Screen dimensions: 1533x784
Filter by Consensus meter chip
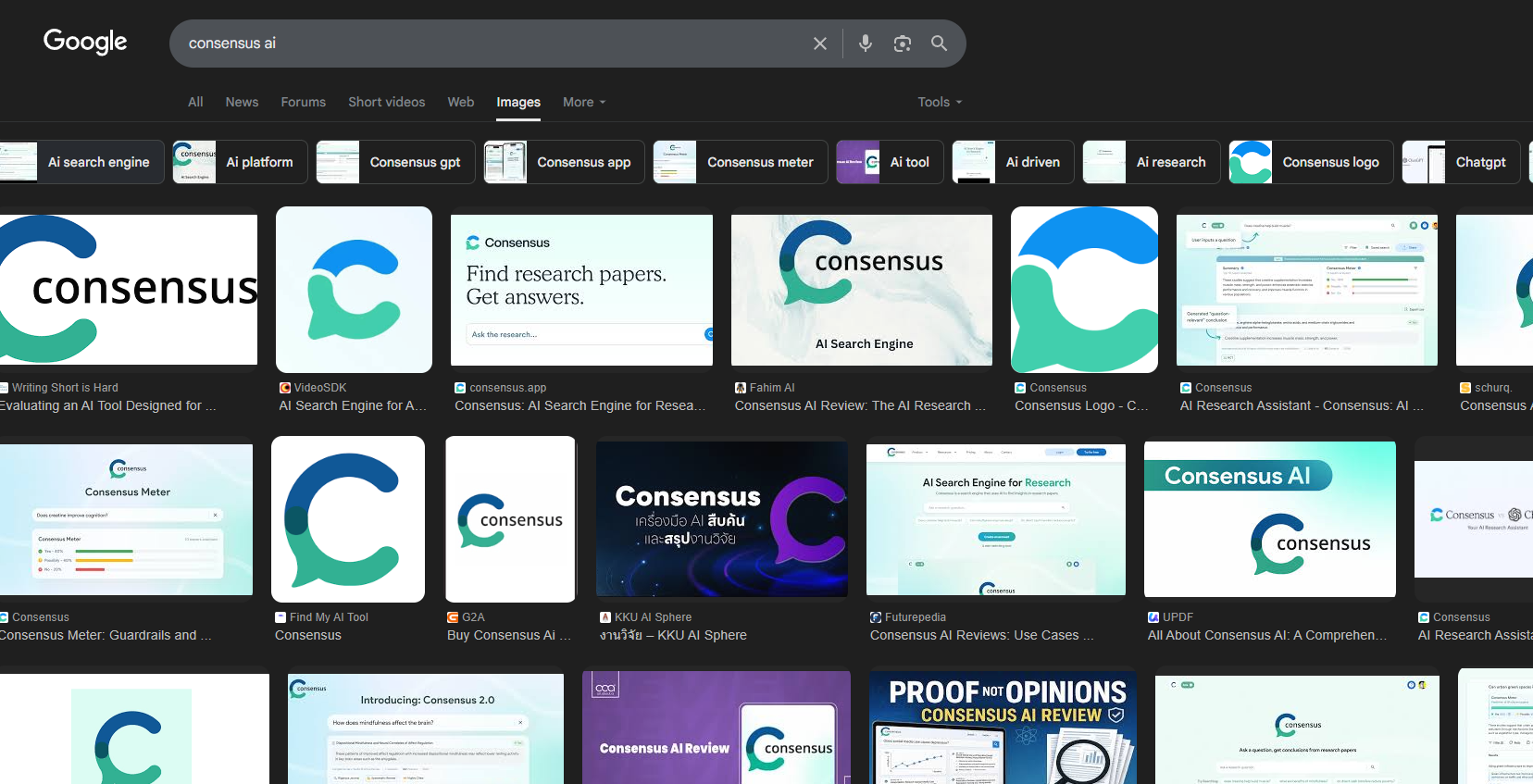click(741, 162)
